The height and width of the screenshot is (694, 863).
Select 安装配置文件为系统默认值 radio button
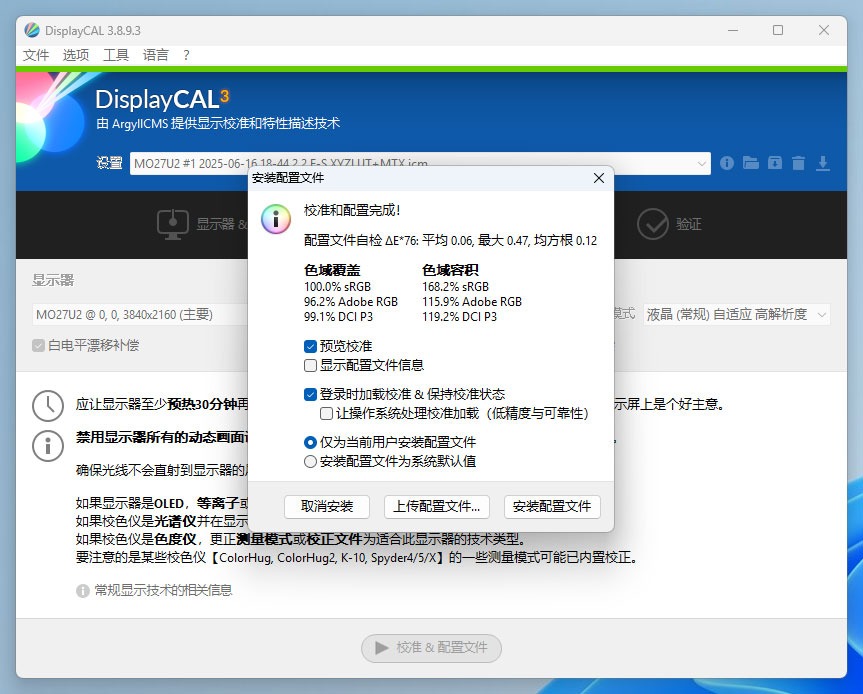pos(310,461)
